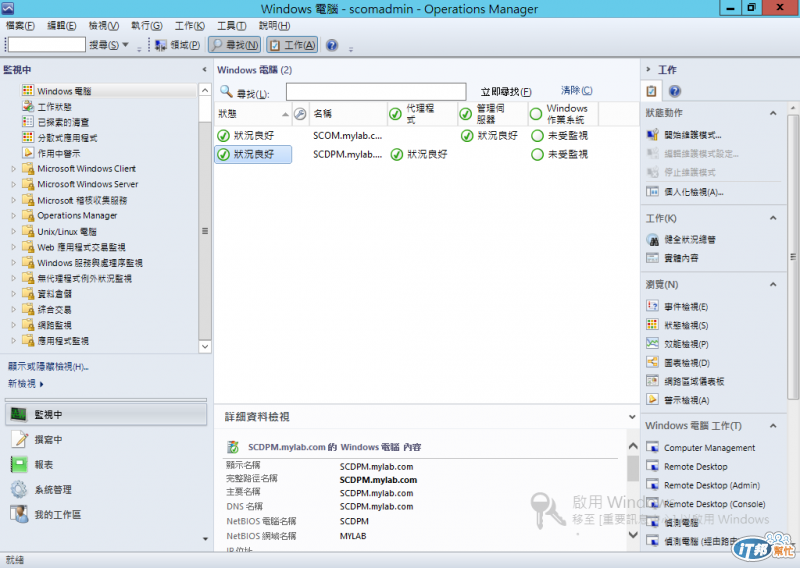Viewport: 800px width, 568px height.
Task: Select Windows 電腦 view in the tree
Action: point(64,91)
